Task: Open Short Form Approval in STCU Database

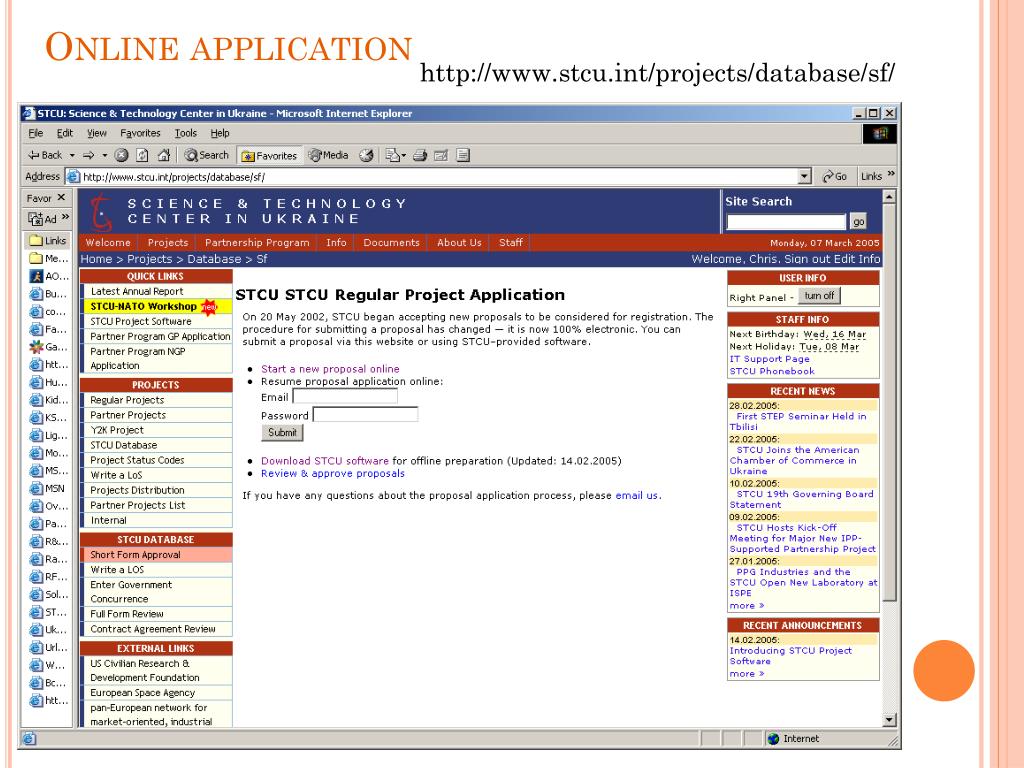Action: [155, 554]
